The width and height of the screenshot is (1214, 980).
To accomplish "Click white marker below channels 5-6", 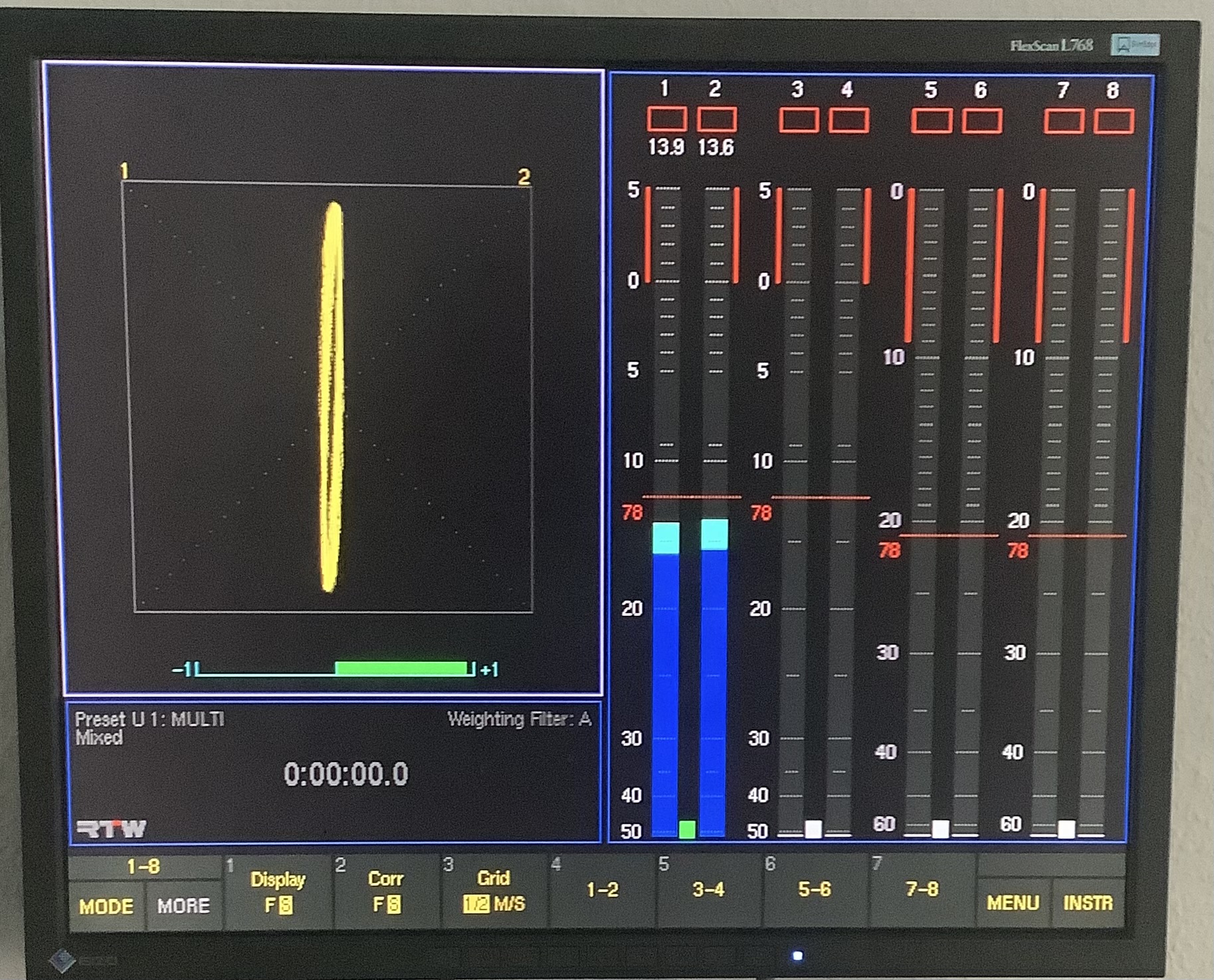I will pos(940,829).
